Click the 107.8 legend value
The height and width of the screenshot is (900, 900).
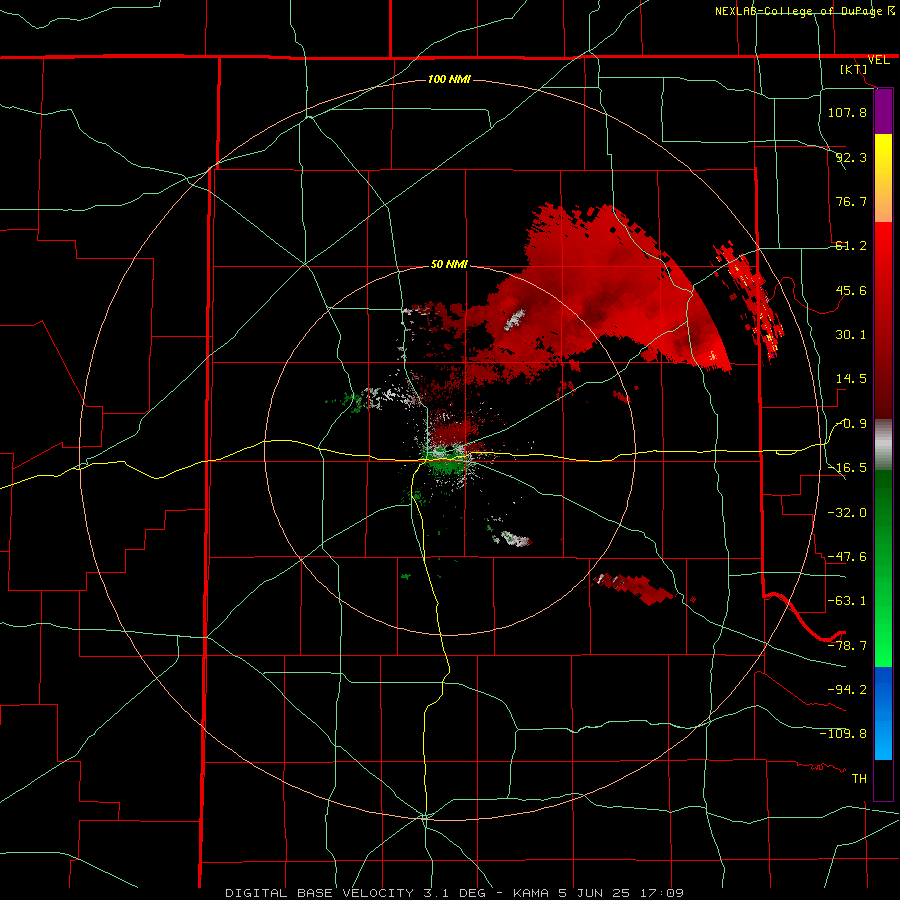847,112
